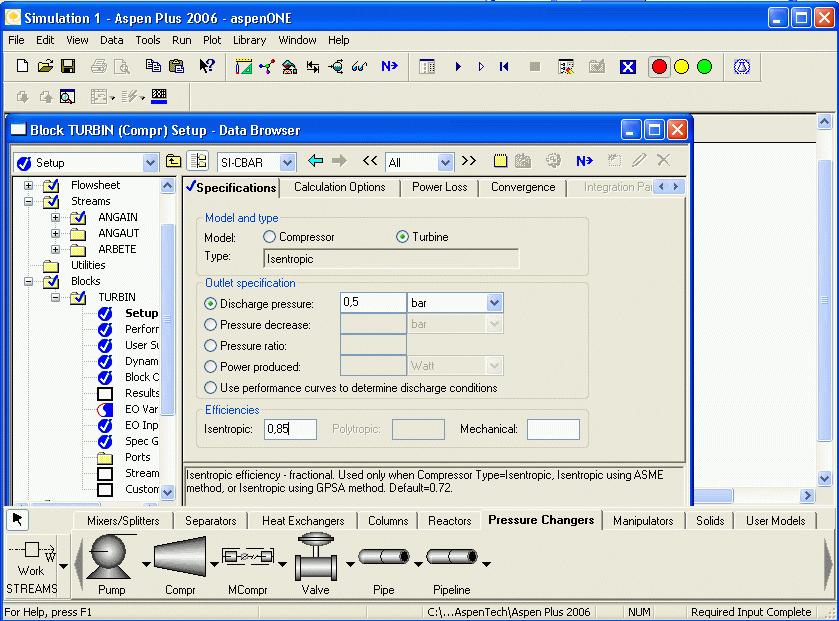Save the simulation with floppy disk icon
The image size is (839, 621).
(68, 66)
